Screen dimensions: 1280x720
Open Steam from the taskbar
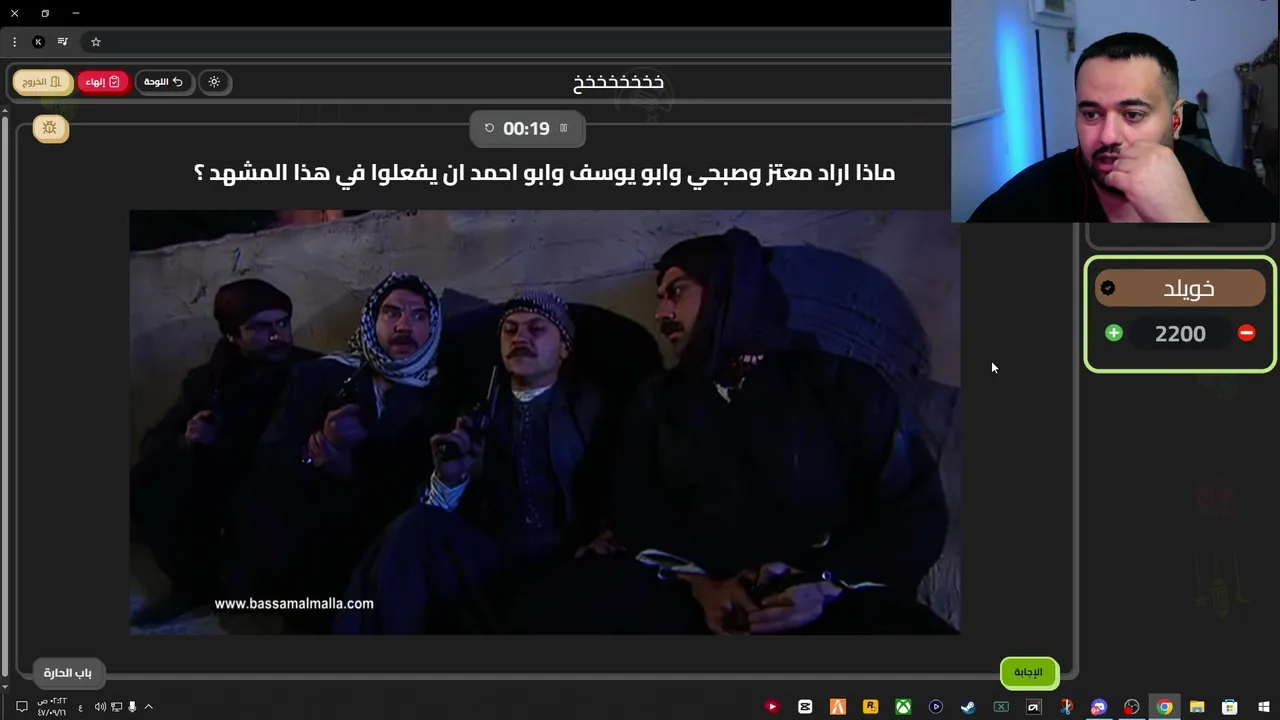click(x=968, y=707)
